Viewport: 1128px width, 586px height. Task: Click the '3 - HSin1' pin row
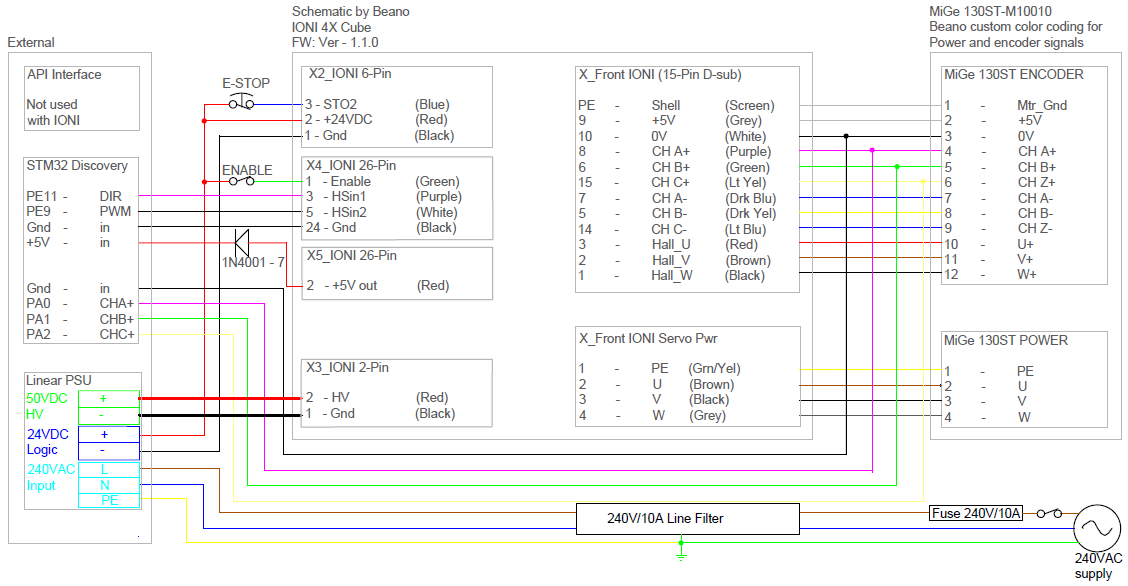(383, 196)
